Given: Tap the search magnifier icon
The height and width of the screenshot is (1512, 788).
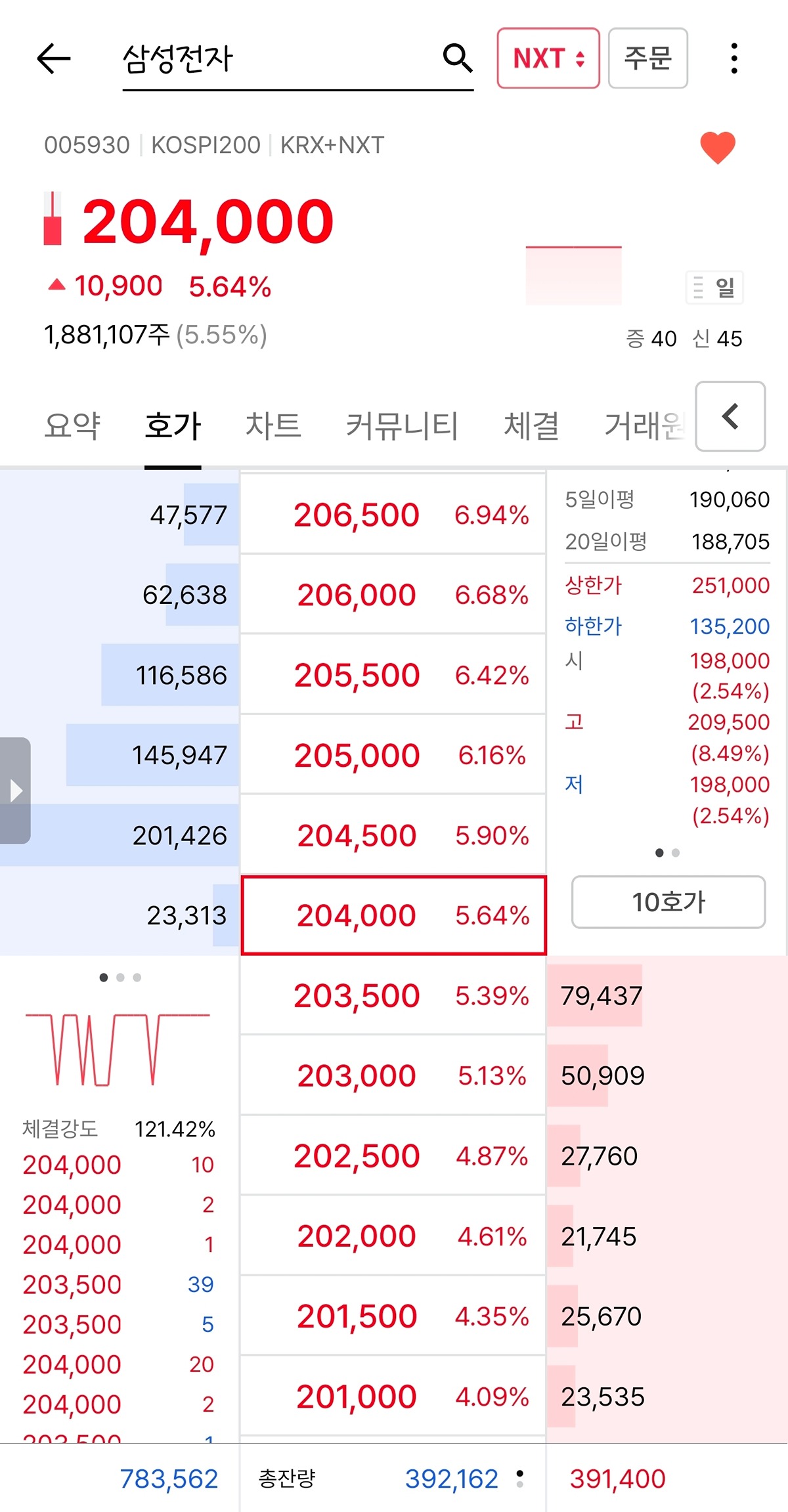Looking at the screenshot, I should 457,58.
